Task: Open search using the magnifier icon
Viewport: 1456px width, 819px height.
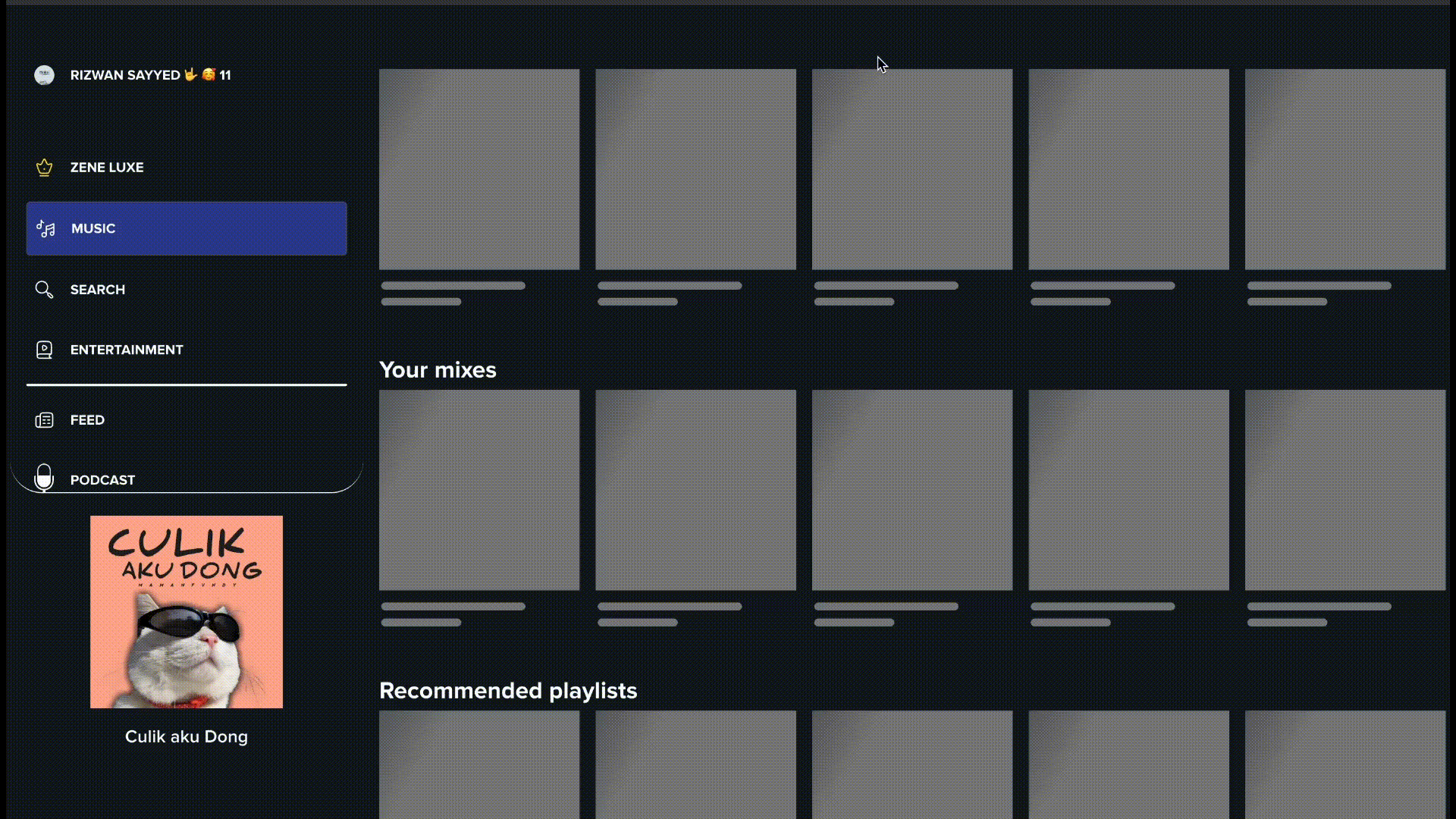Action: point(44,289)
